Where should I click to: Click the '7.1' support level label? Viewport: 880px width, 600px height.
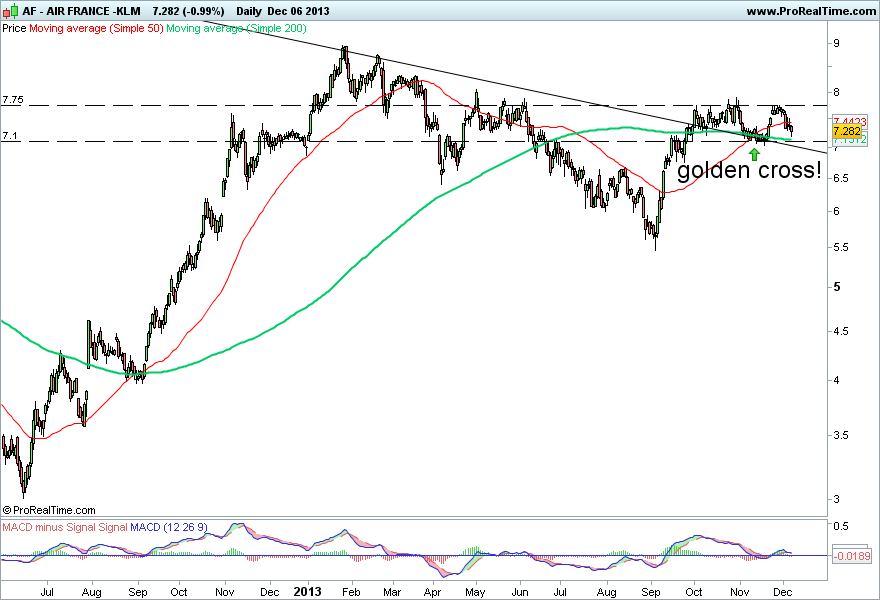tap(10, 136)
